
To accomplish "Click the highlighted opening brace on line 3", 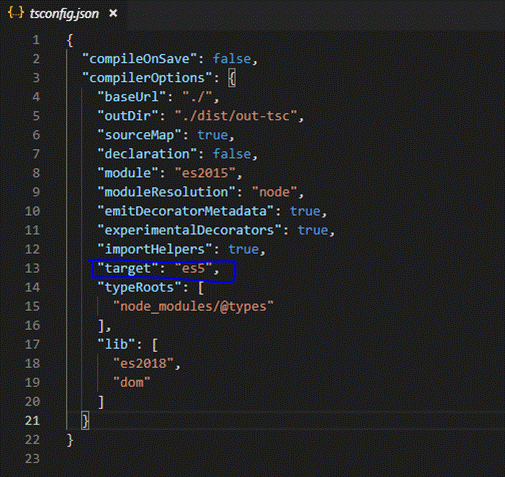I will (232, 78).
